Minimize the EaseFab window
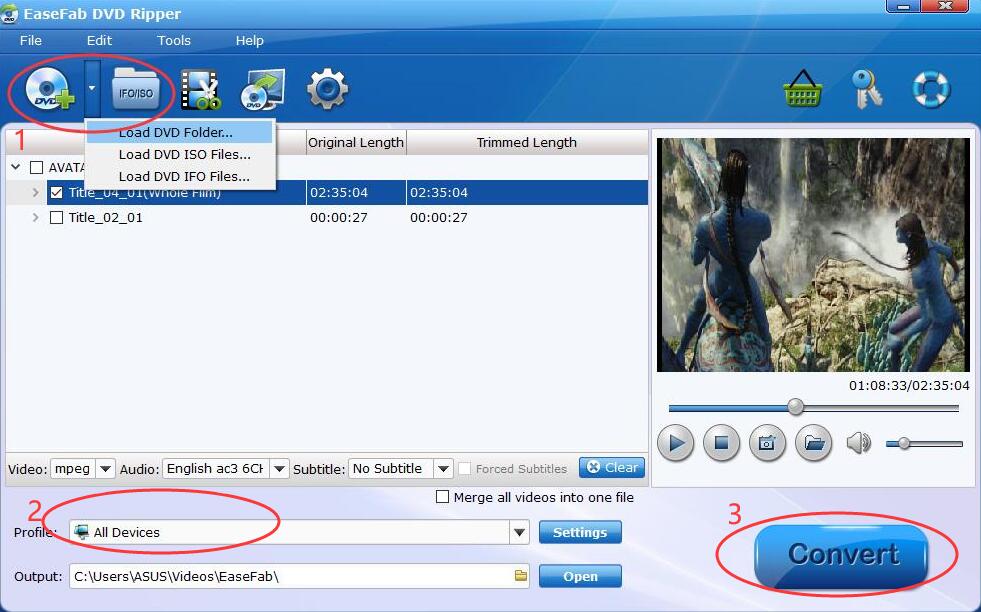981x612 pixels. pyautogui.click(x=904, y=6)
